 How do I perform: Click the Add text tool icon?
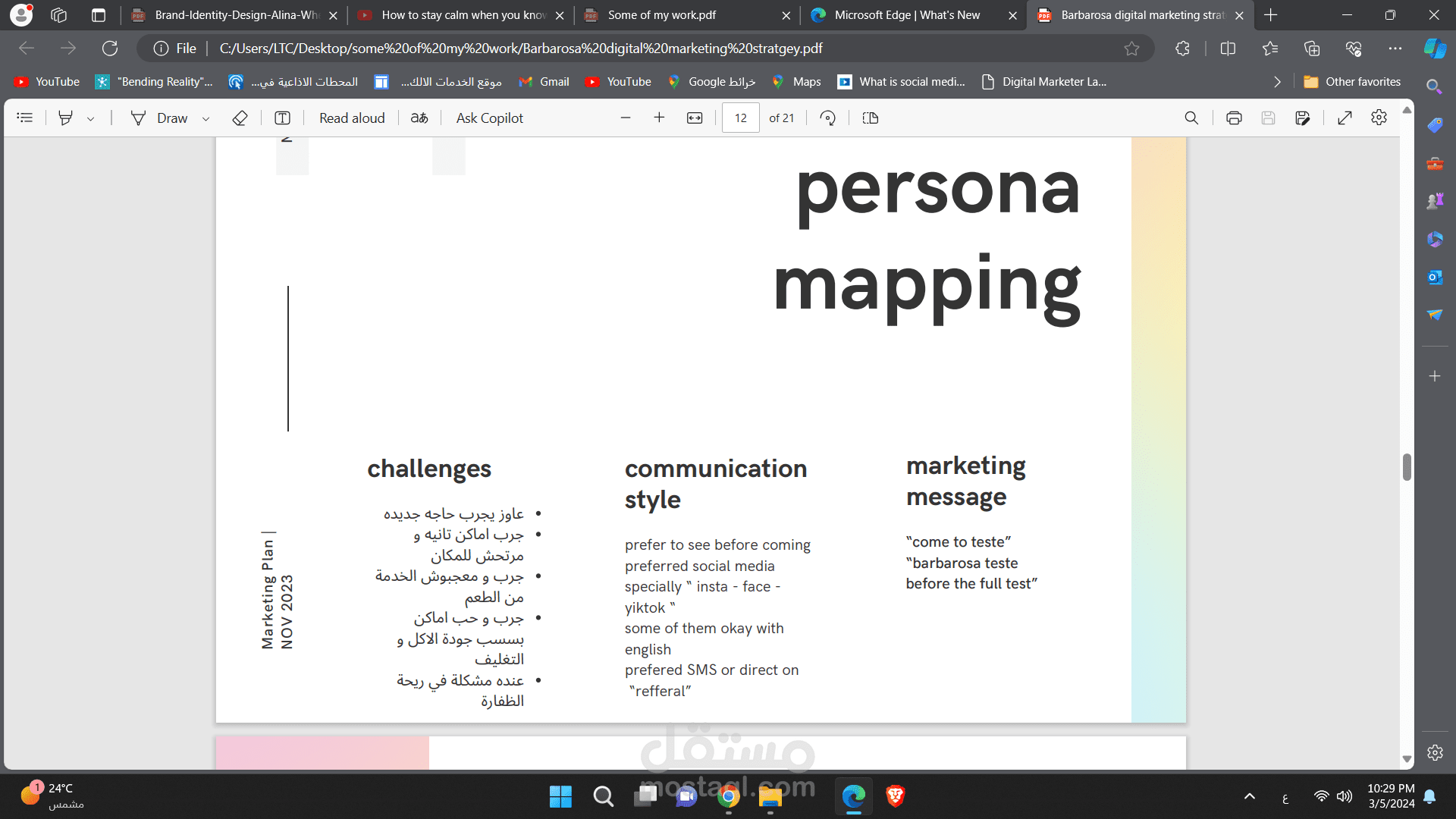(282, 118)
